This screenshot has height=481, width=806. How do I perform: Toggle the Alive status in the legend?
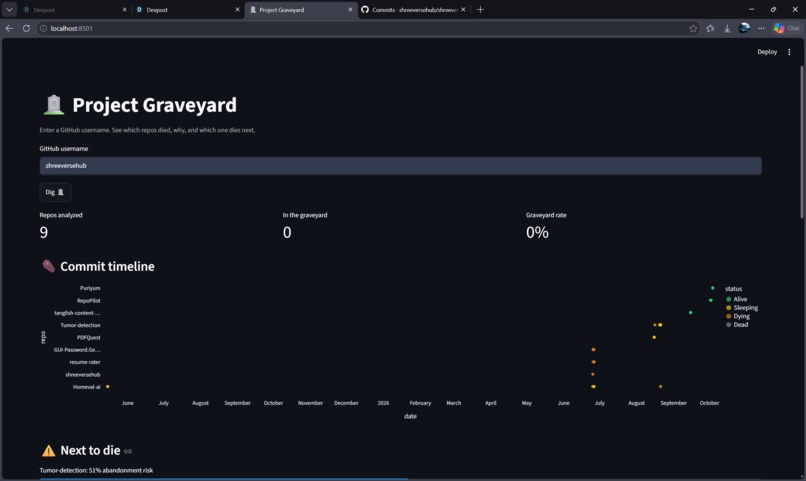737,299
